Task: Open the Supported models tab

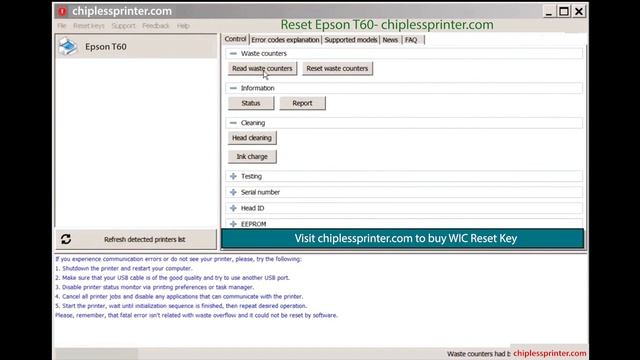Action: point(351,40)
